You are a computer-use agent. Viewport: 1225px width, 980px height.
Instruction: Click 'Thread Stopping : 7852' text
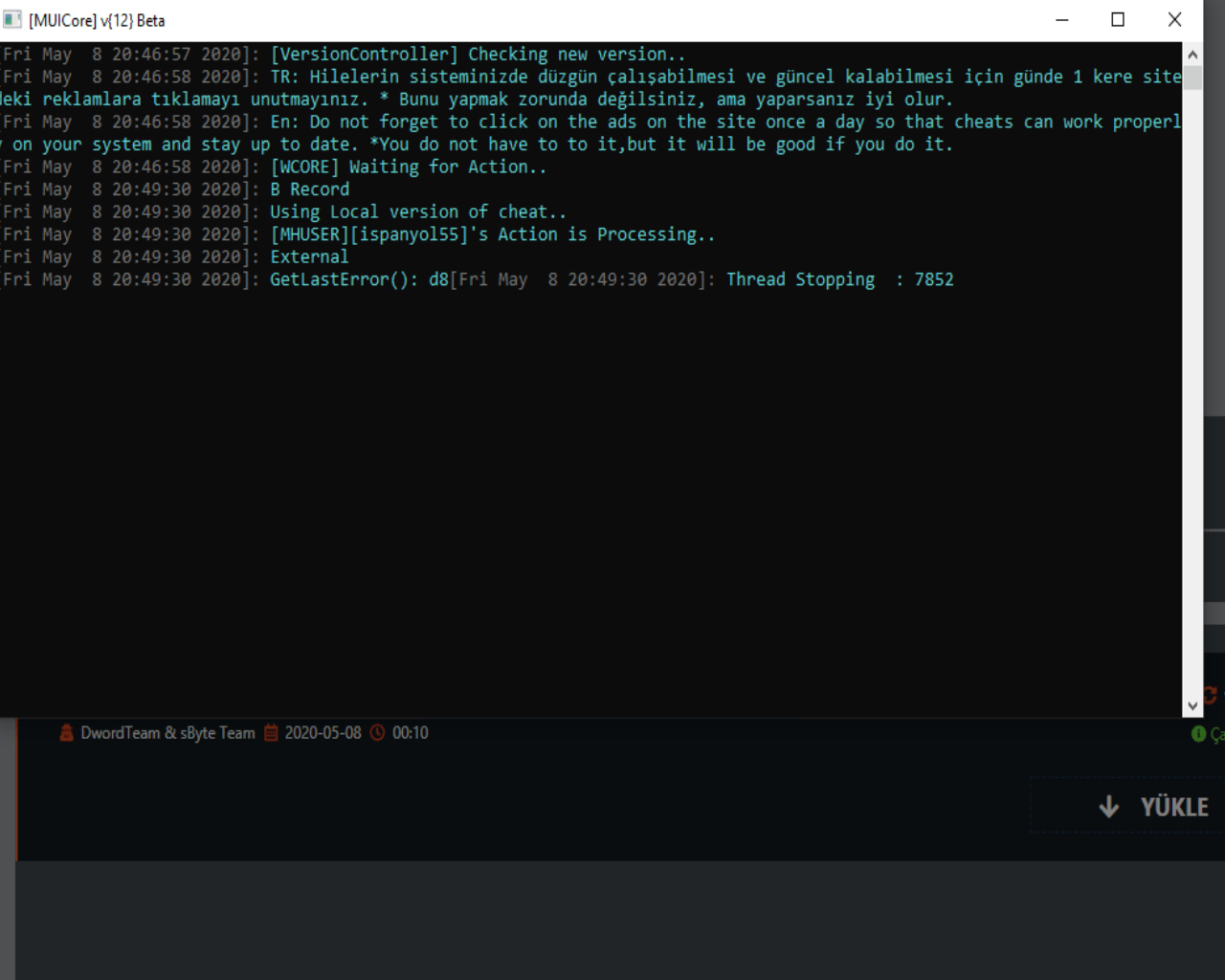click(840, 279)
